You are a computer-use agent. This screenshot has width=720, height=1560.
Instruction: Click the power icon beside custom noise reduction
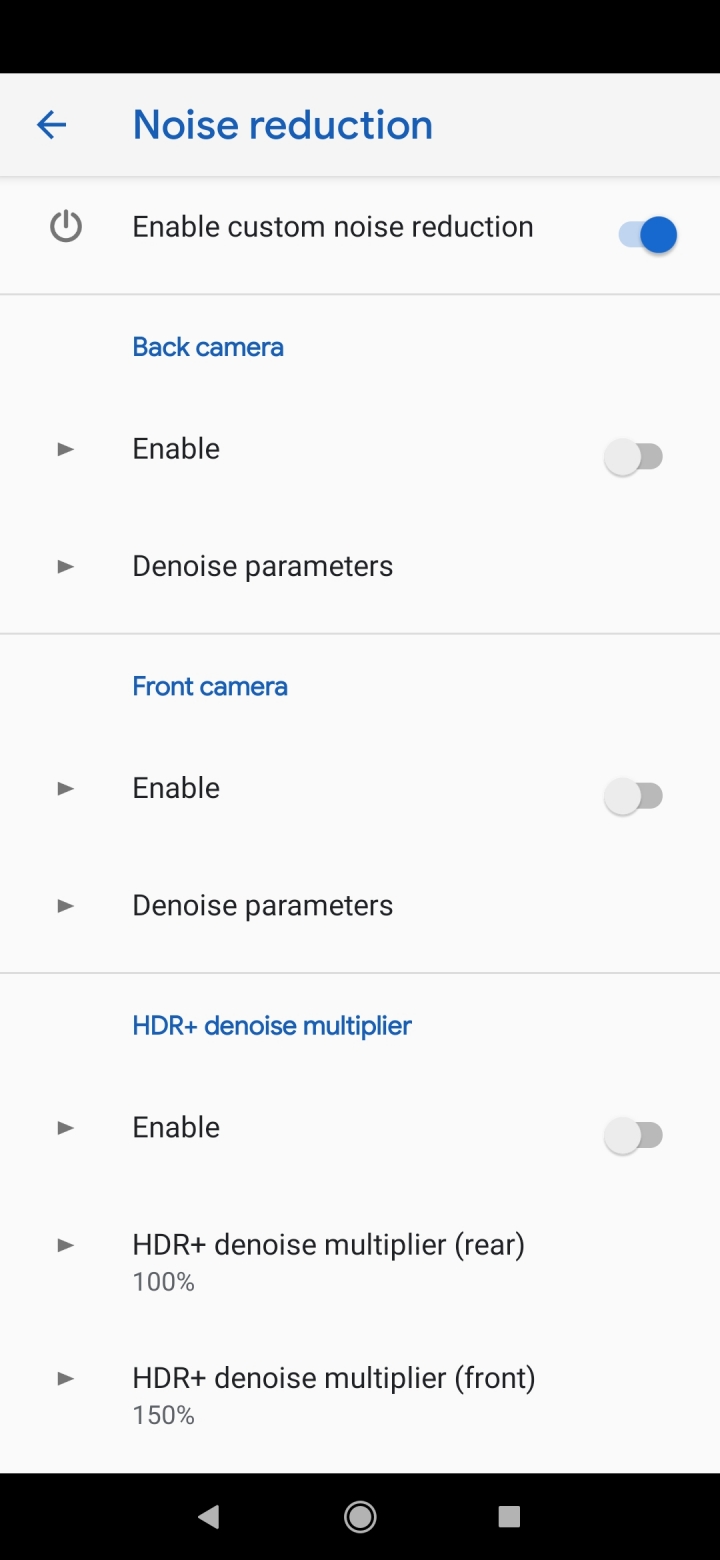point(66,227)
